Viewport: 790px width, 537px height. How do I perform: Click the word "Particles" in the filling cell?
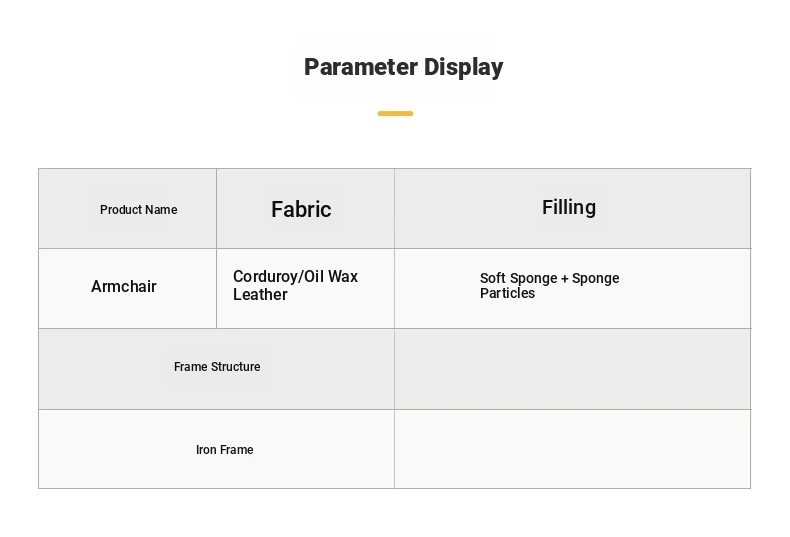507,294
